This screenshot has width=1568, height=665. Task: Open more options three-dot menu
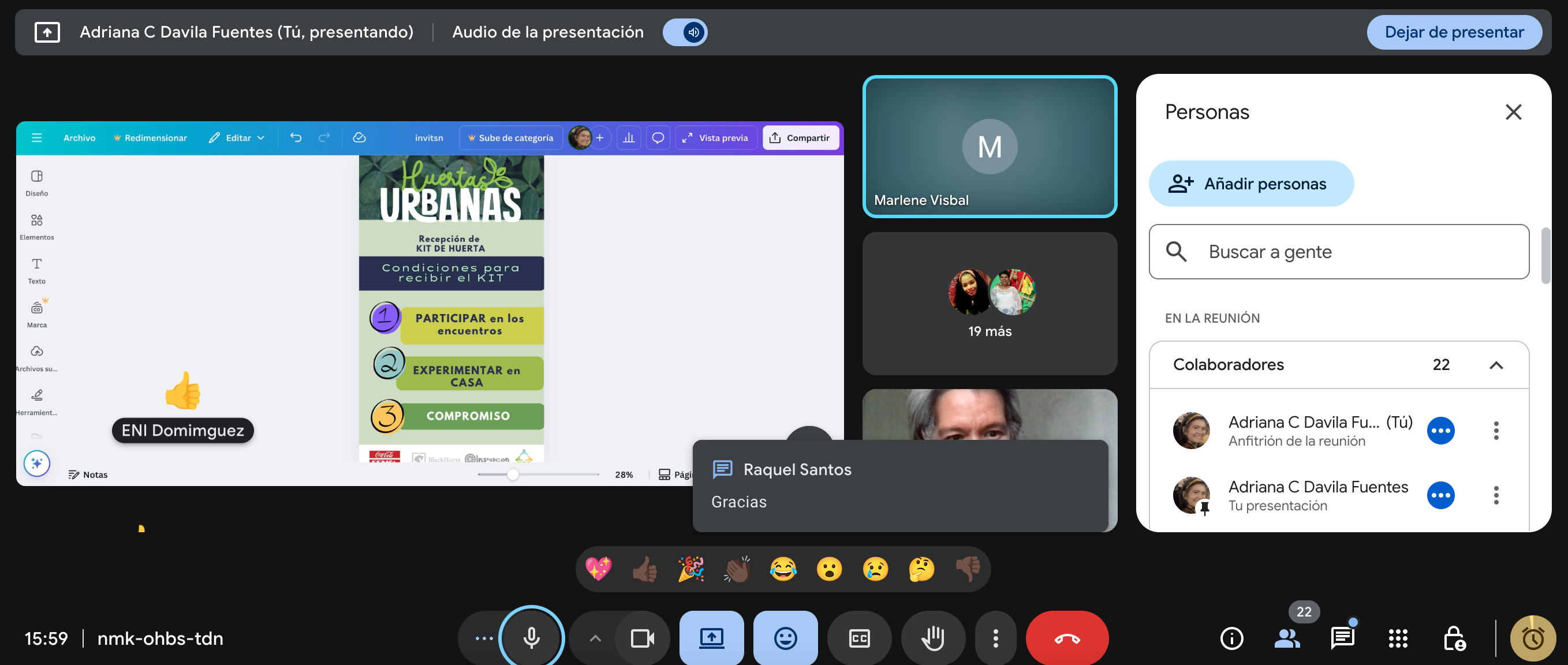tap(996, 638)
